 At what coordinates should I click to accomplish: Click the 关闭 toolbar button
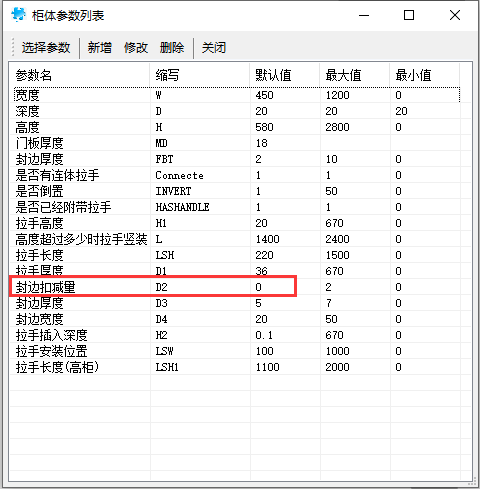click(214, 48)
